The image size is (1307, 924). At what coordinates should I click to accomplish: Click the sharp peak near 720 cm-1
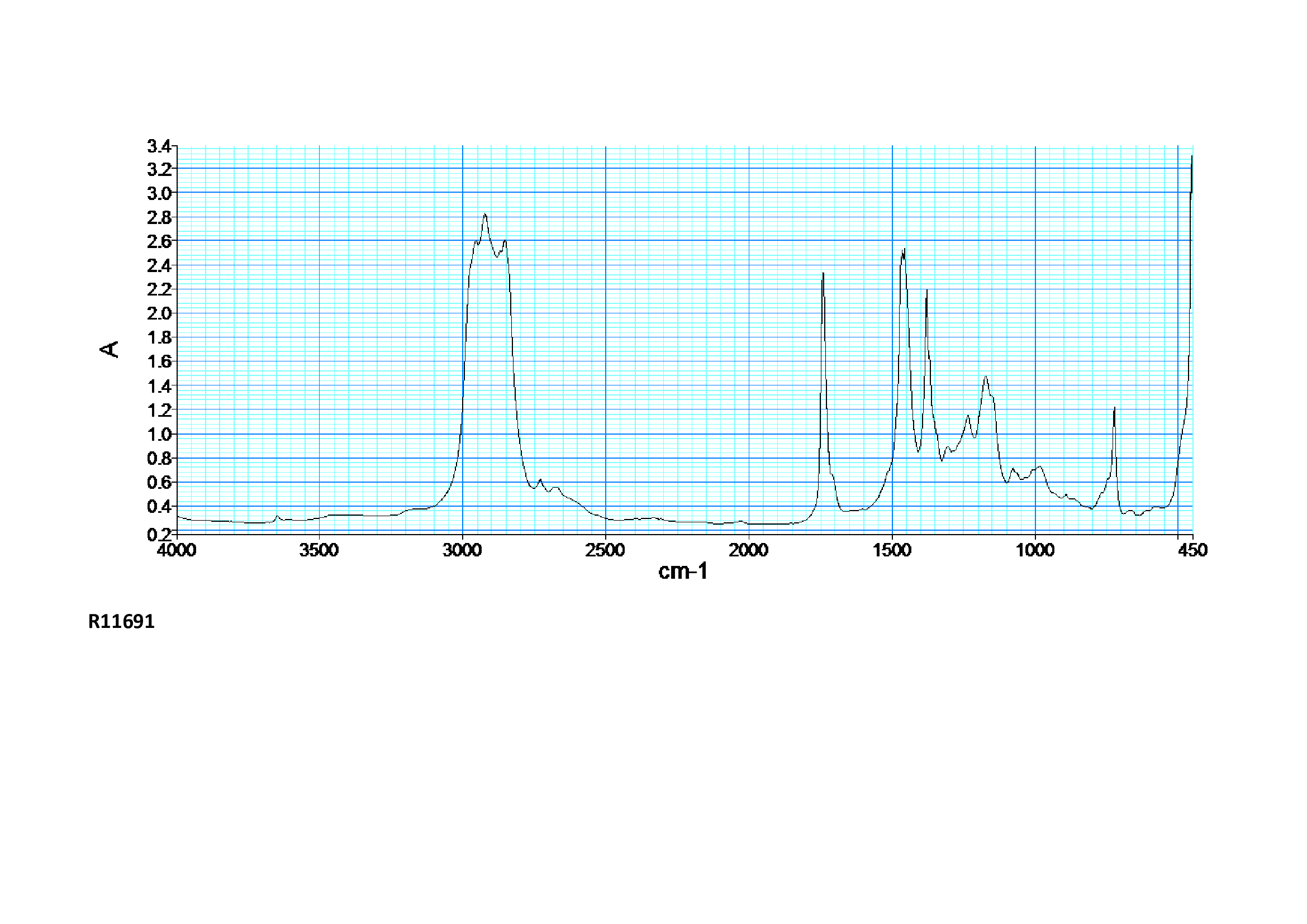click(1114, 408)
